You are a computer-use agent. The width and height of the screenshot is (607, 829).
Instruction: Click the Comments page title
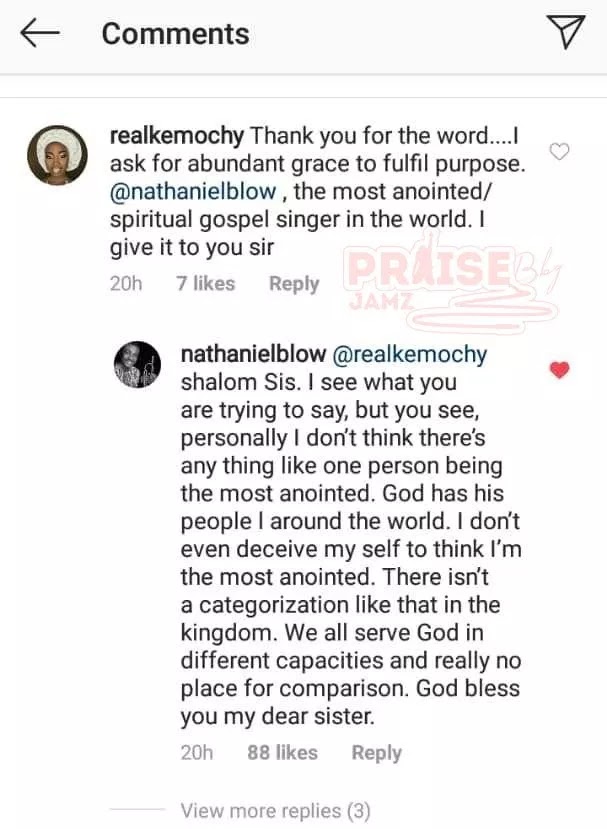(175, 33)
